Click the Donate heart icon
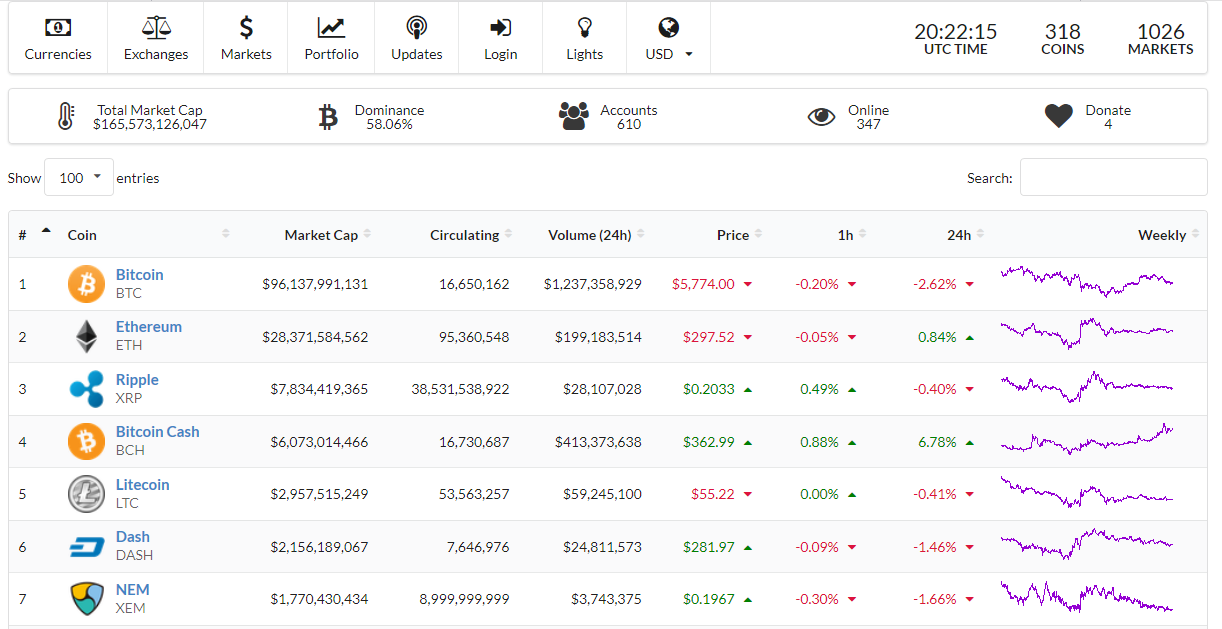This screenshot has width=1222, height=629. pyautogui.click(x=1059, y=117)
